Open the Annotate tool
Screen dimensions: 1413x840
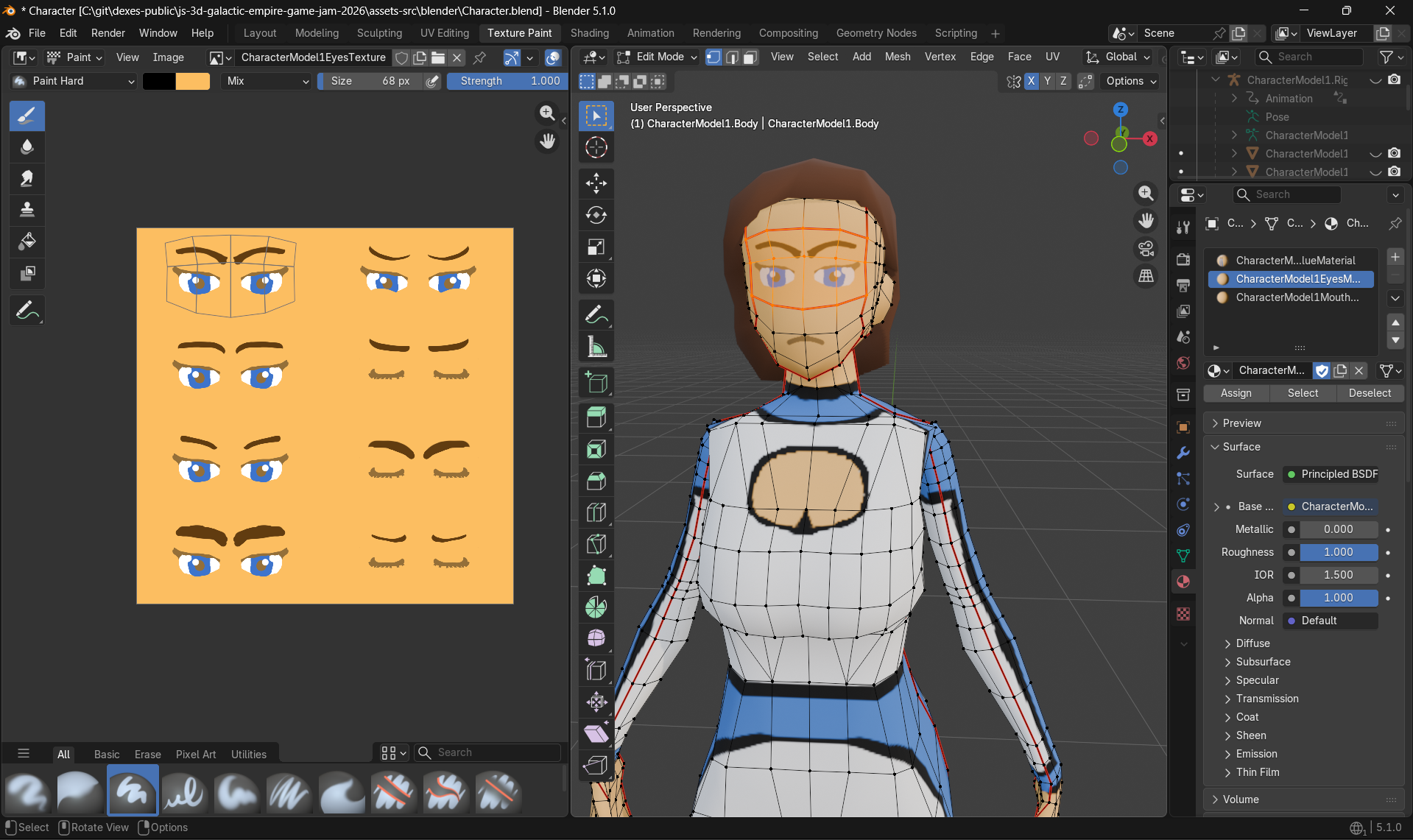click(x=27, y=310)
